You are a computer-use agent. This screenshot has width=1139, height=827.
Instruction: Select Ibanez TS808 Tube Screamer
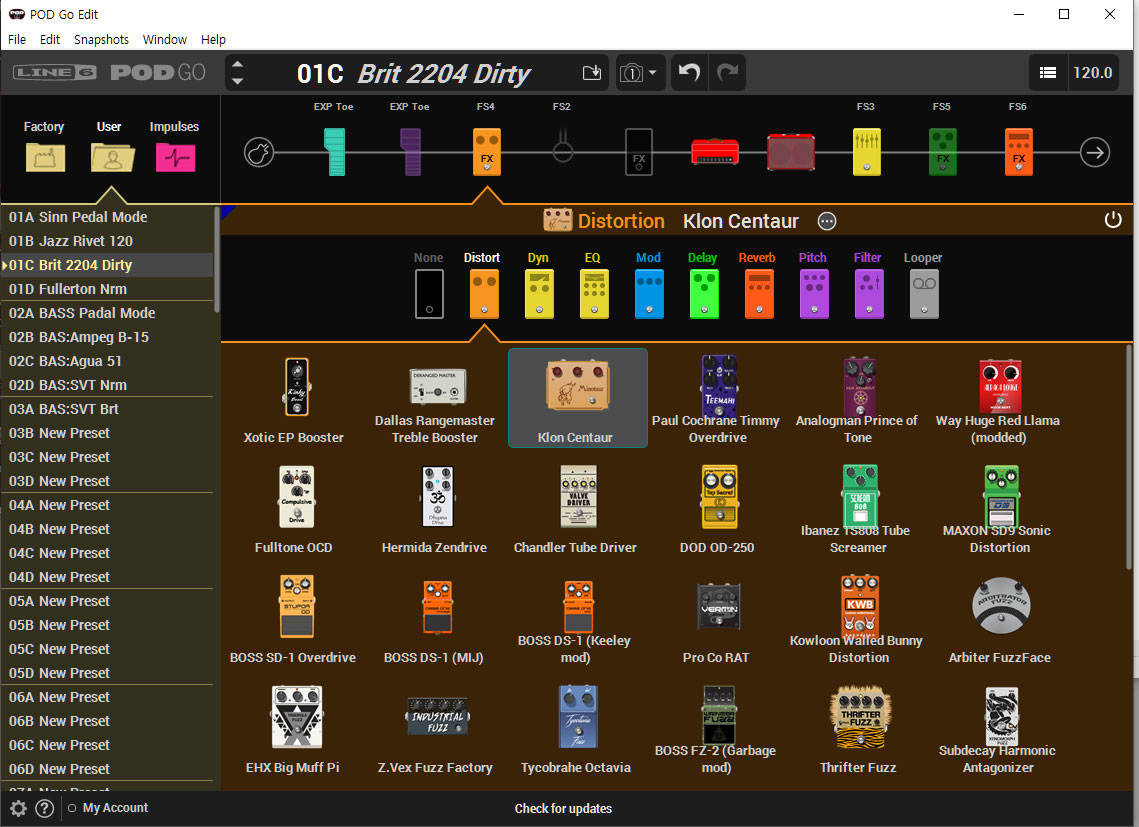857,509
